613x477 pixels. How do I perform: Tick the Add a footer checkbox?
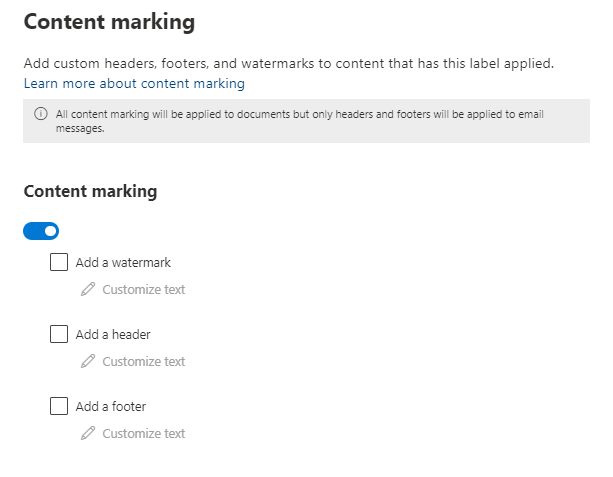59,406
